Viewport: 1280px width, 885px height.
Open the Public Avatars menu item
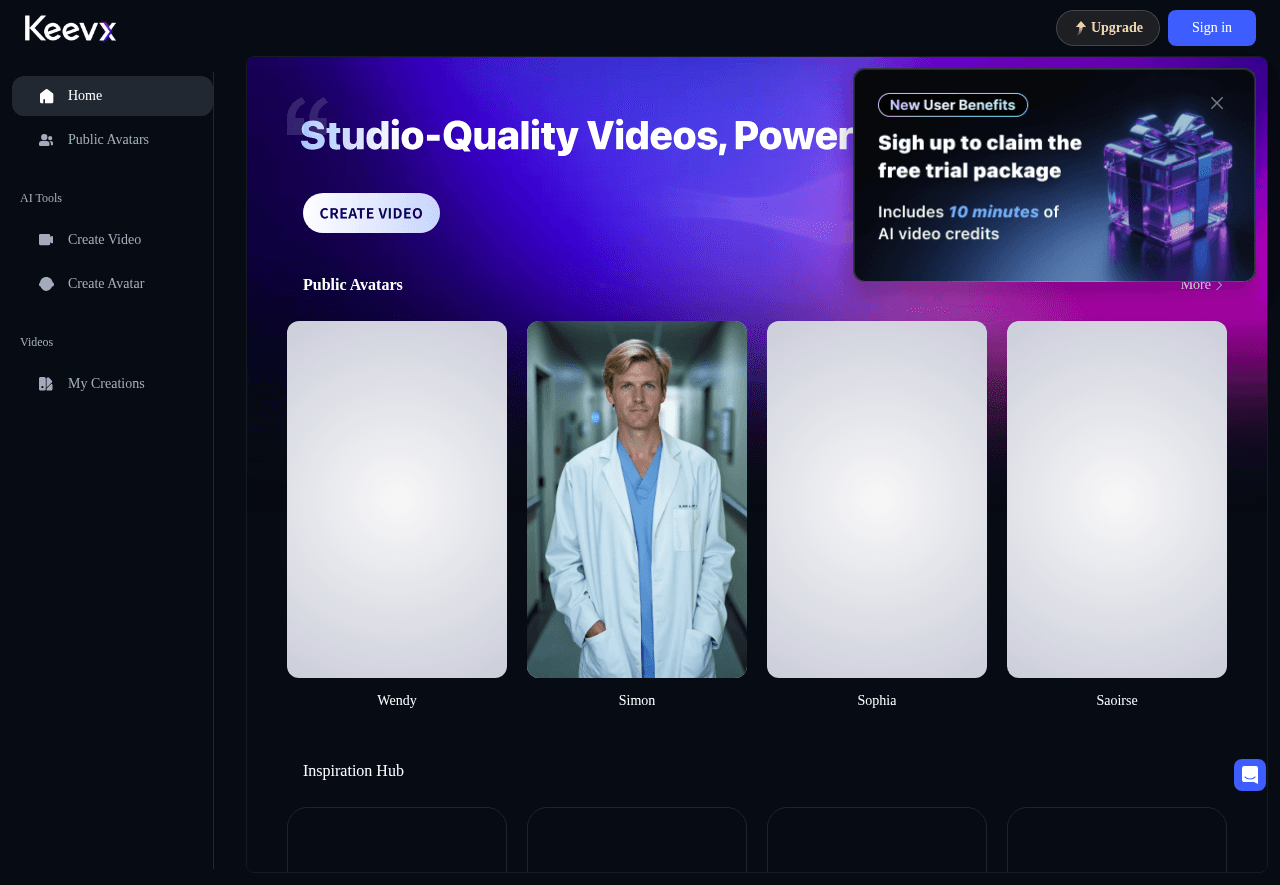pyautogui.click(x=108, y=140)
